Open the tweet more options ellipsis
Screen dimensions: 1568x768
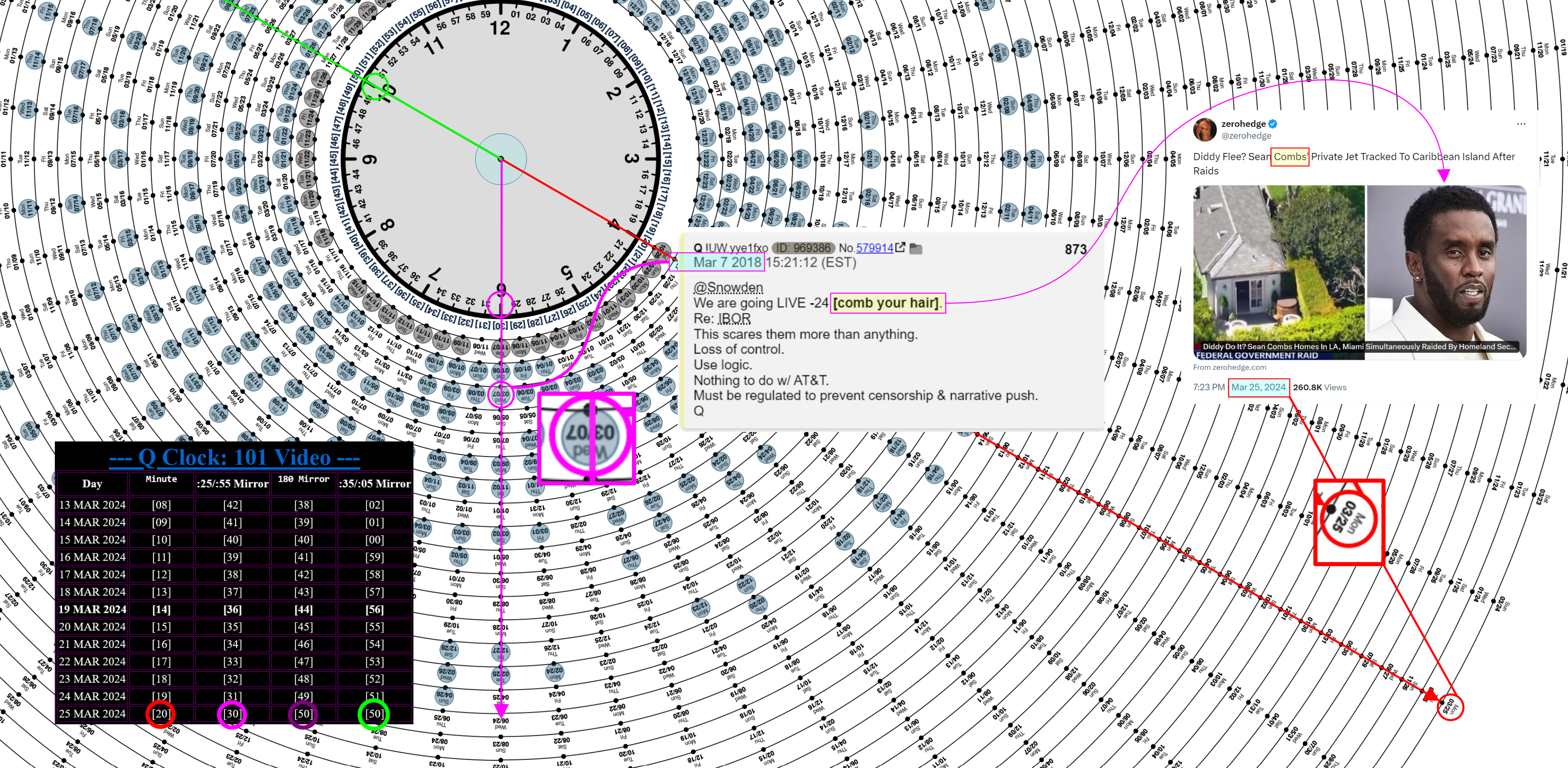1520,123
